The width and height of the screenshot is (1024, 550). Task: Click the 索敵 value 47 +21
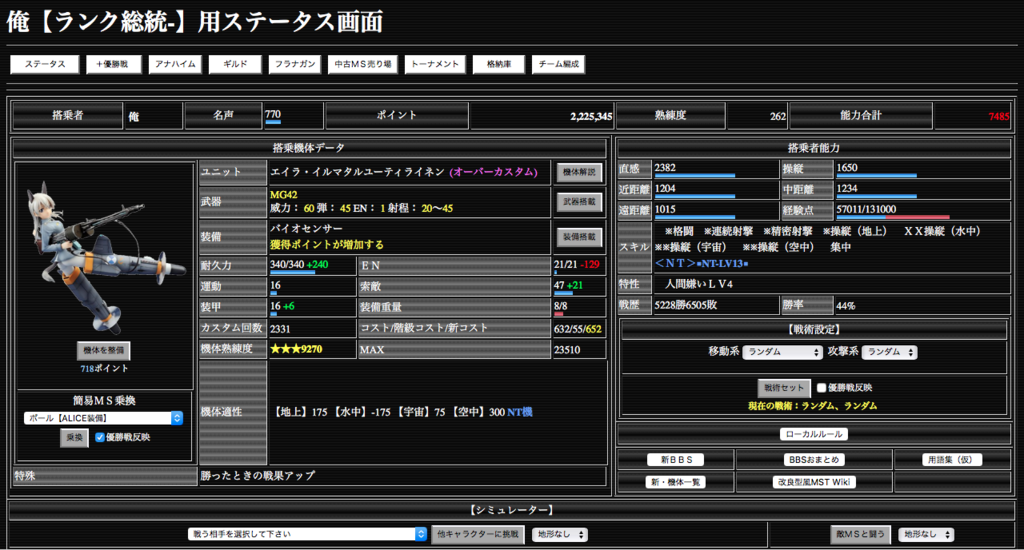569,285
